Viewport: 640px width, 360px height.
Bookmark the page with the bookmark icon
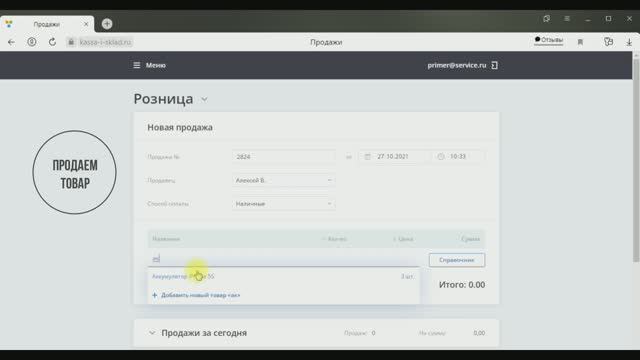pos(580,42)
